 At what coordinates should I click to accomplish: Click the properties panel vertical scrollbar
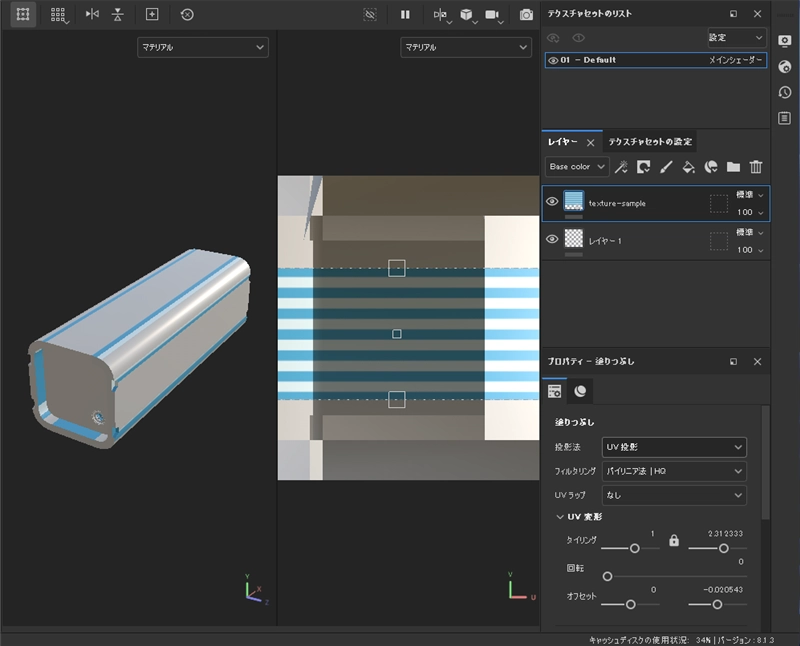point(765,463)
